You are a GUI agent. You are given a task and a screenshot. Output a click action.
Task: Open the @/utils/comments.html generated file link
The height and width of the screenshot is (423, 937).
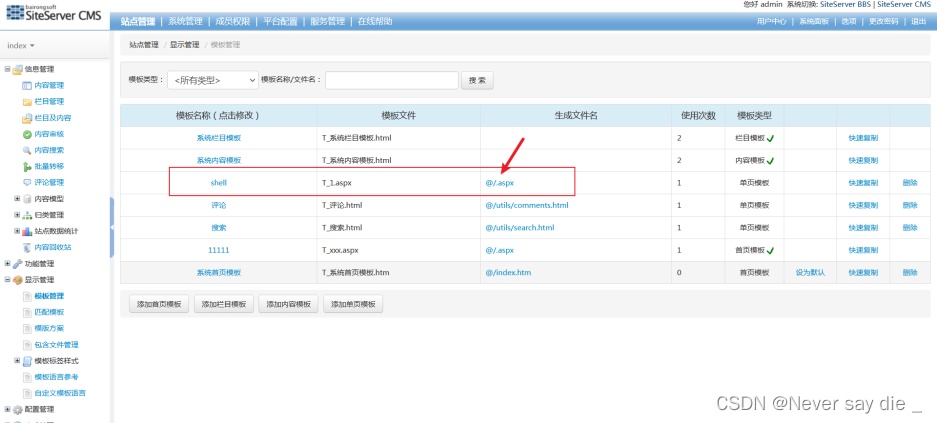pyautogui.click(x=526, y=205)
